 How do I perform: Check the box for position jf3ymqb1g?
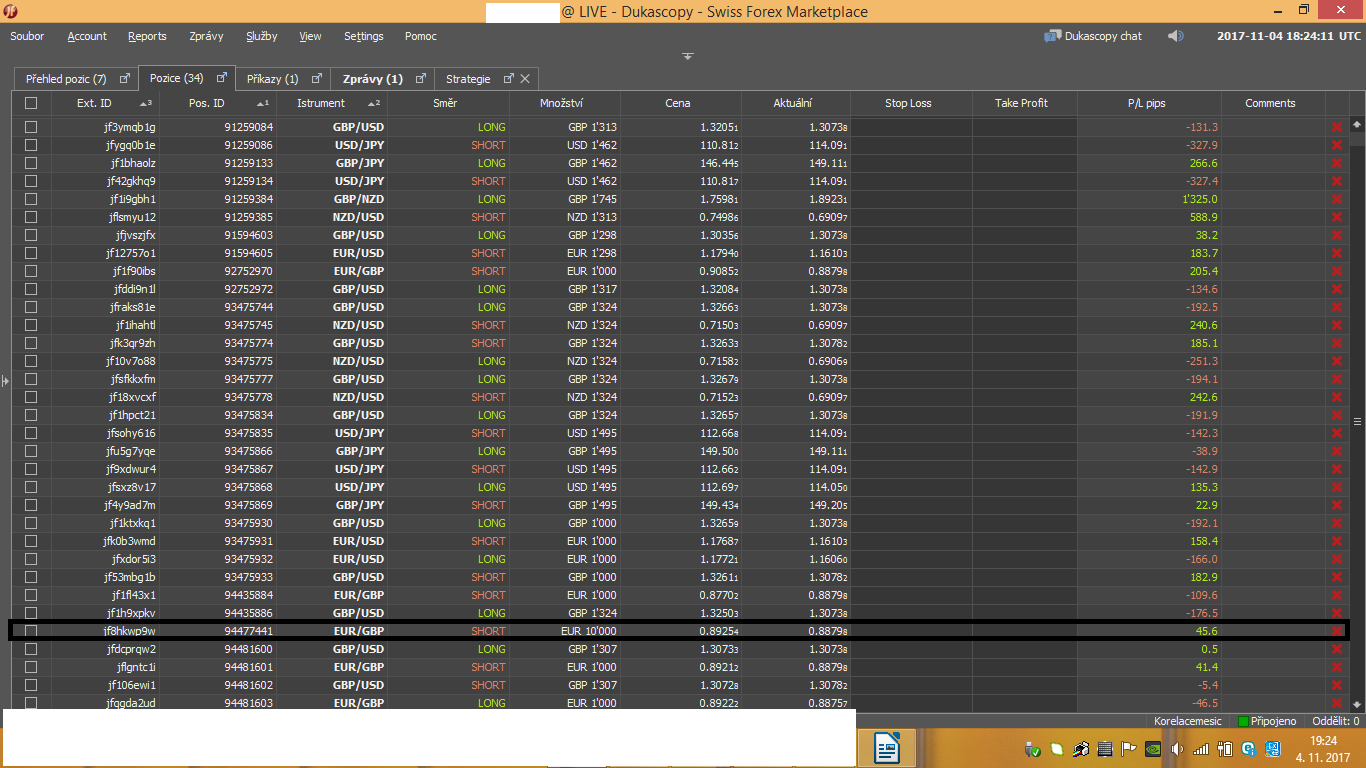(x=31, y=127)
